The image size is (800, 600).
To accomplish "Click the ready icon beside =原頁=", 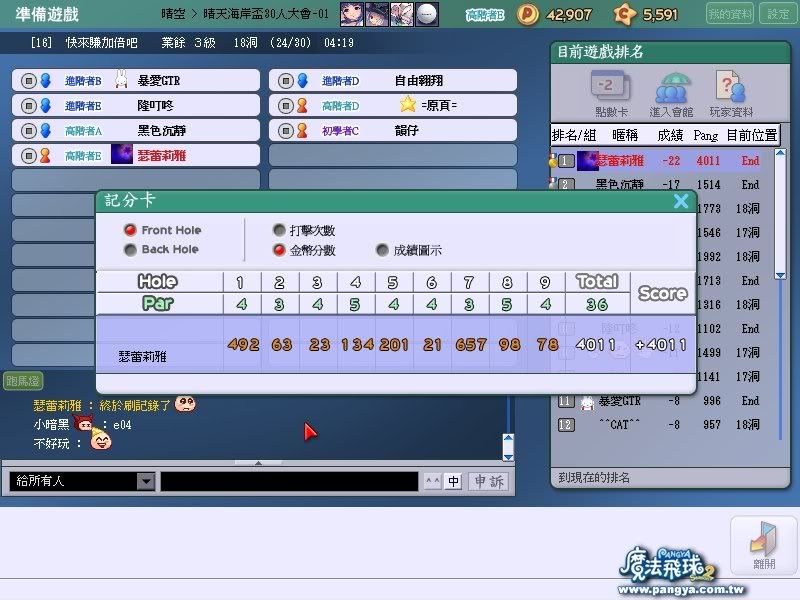I will pyautogui.click(x=286, y=106).
